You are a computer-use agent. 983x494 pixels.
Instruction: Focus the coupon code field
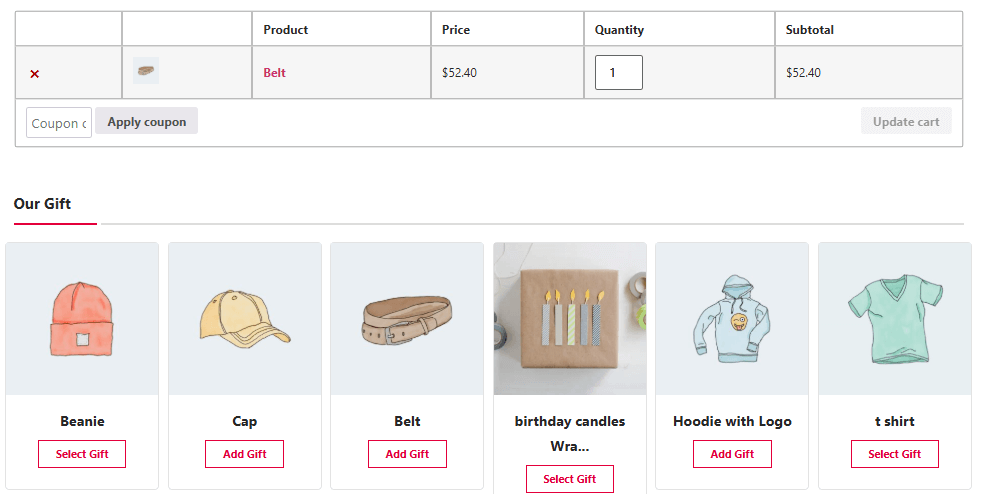coord(59,123)
